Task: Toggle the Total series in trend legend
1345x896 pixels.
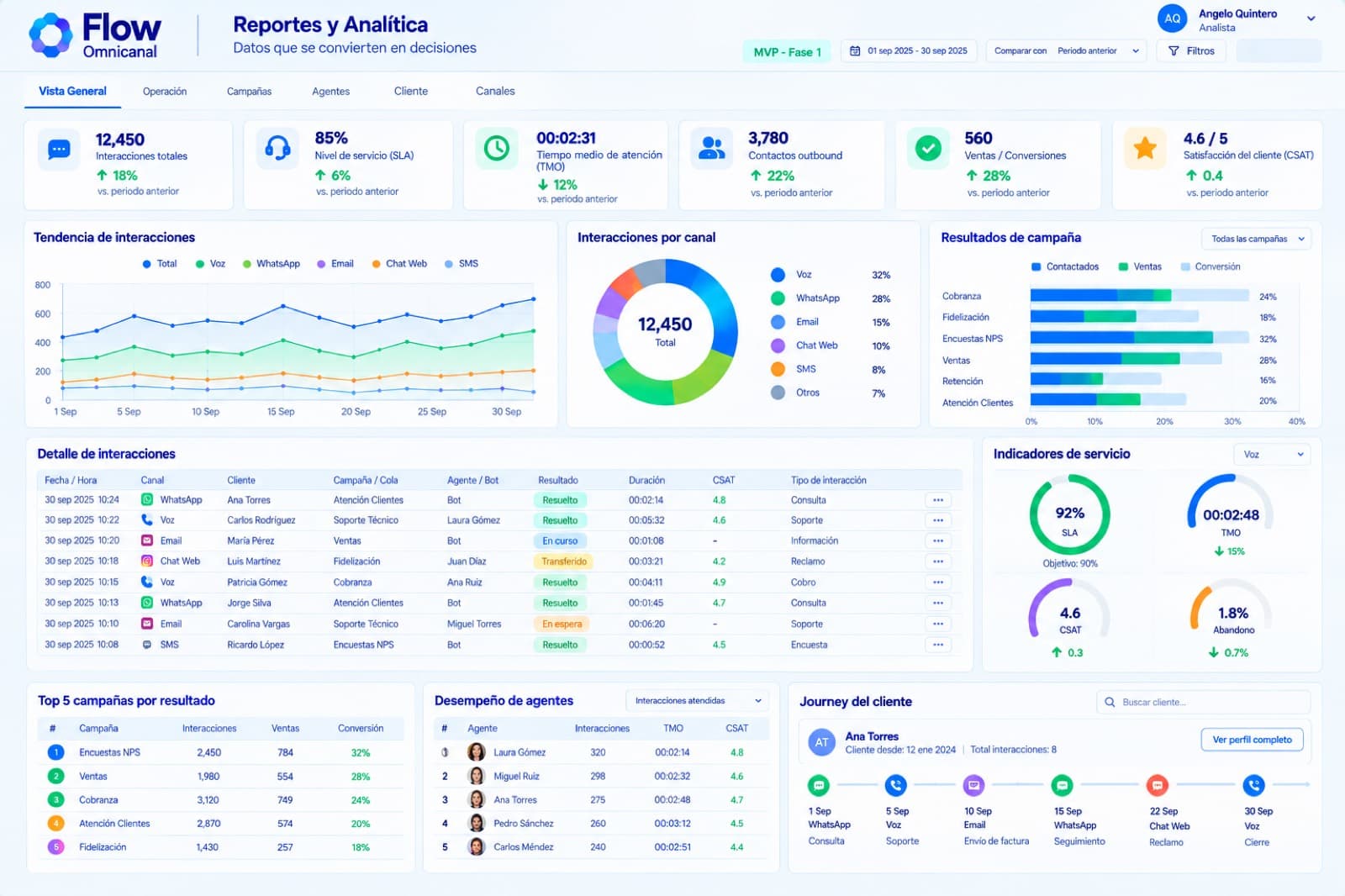Action: 160,264
